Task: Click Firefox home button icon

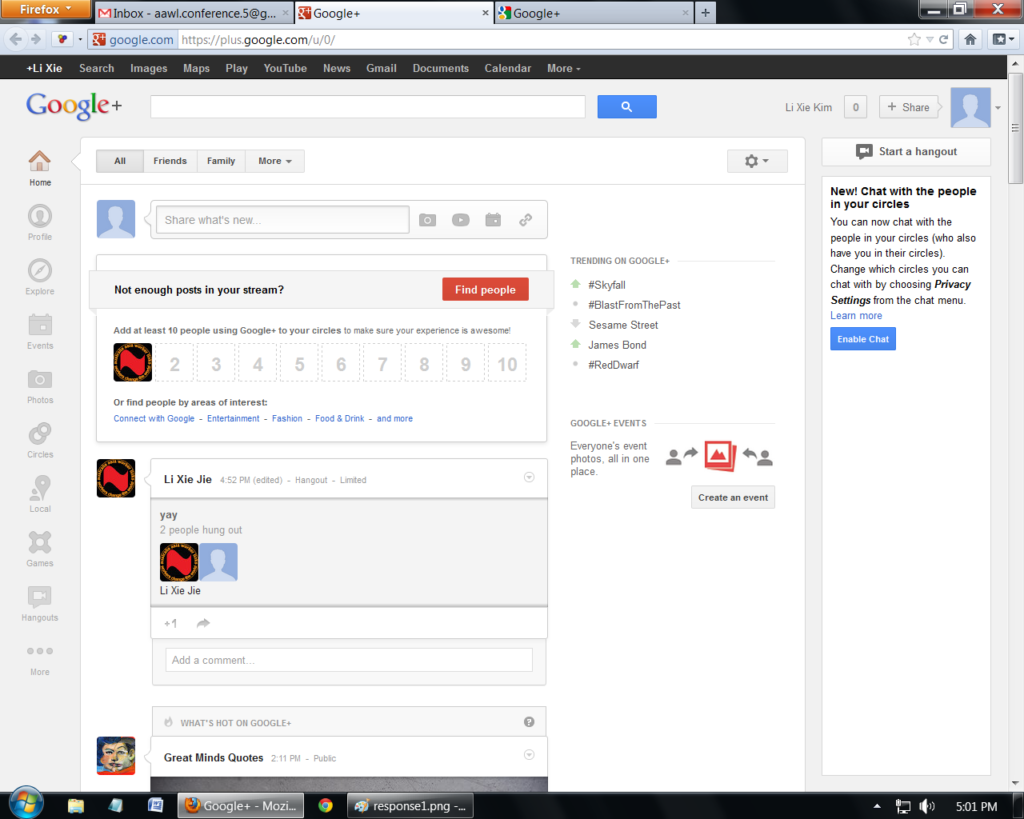Action: click(970, 39)
